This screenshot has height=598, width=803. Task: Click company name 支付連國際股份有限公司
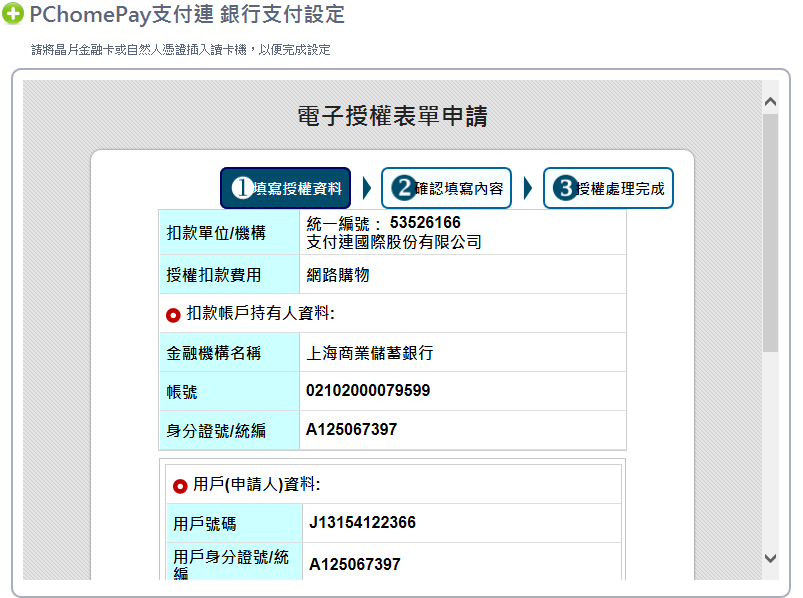394,242
